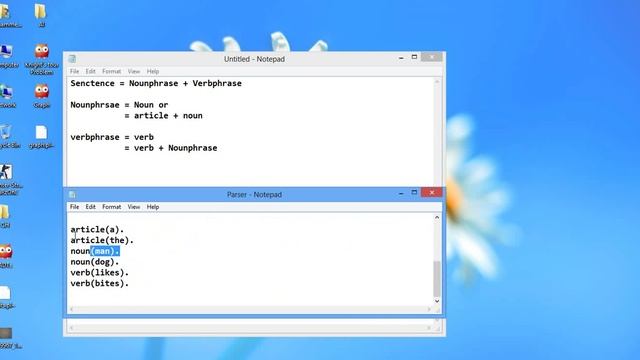Minimize the Untitled Notepad window

(401, 58)
